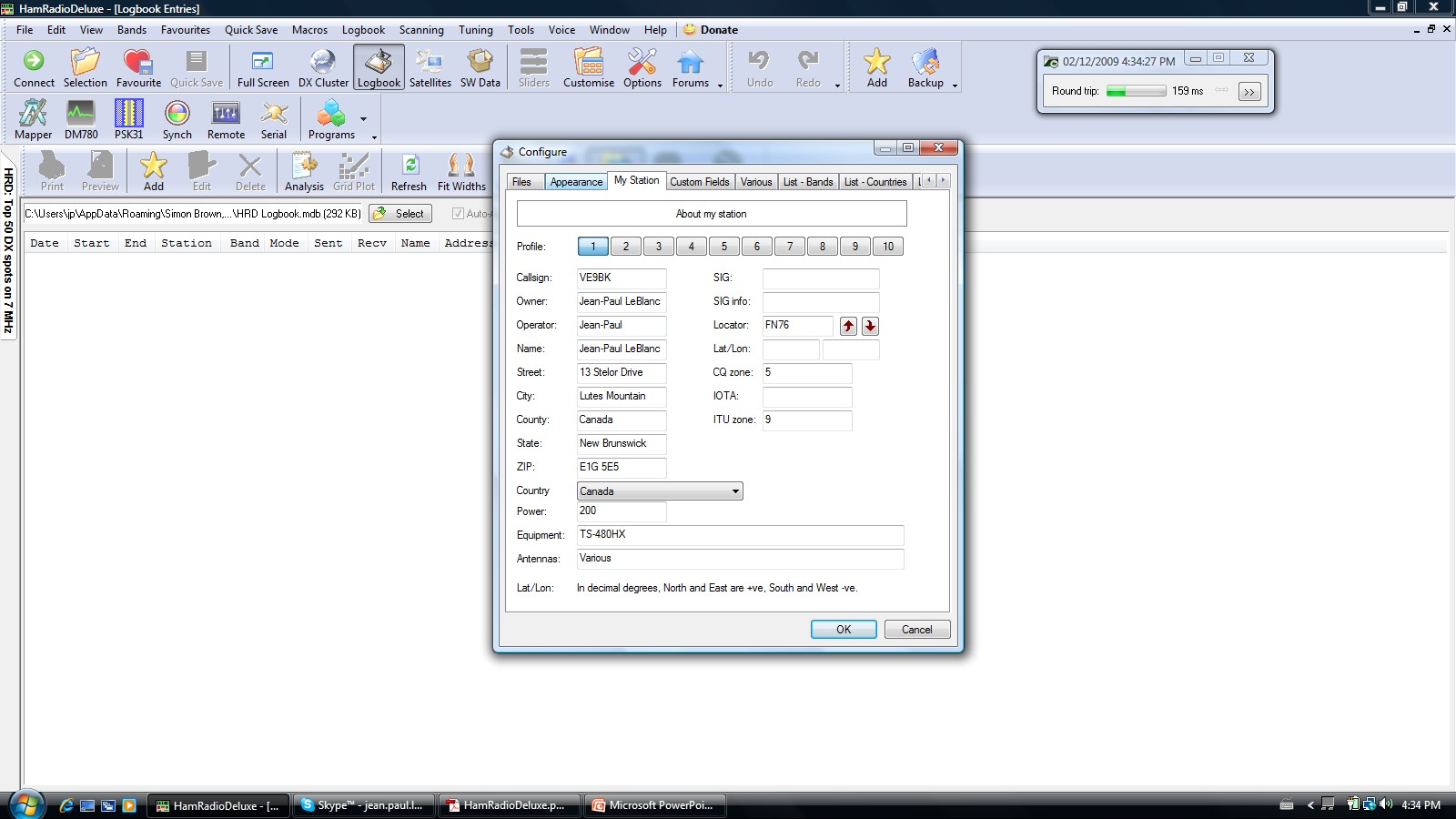1456x819 pixels.
Task: Switch to Full Screen mode
Action: pos(263,68)
